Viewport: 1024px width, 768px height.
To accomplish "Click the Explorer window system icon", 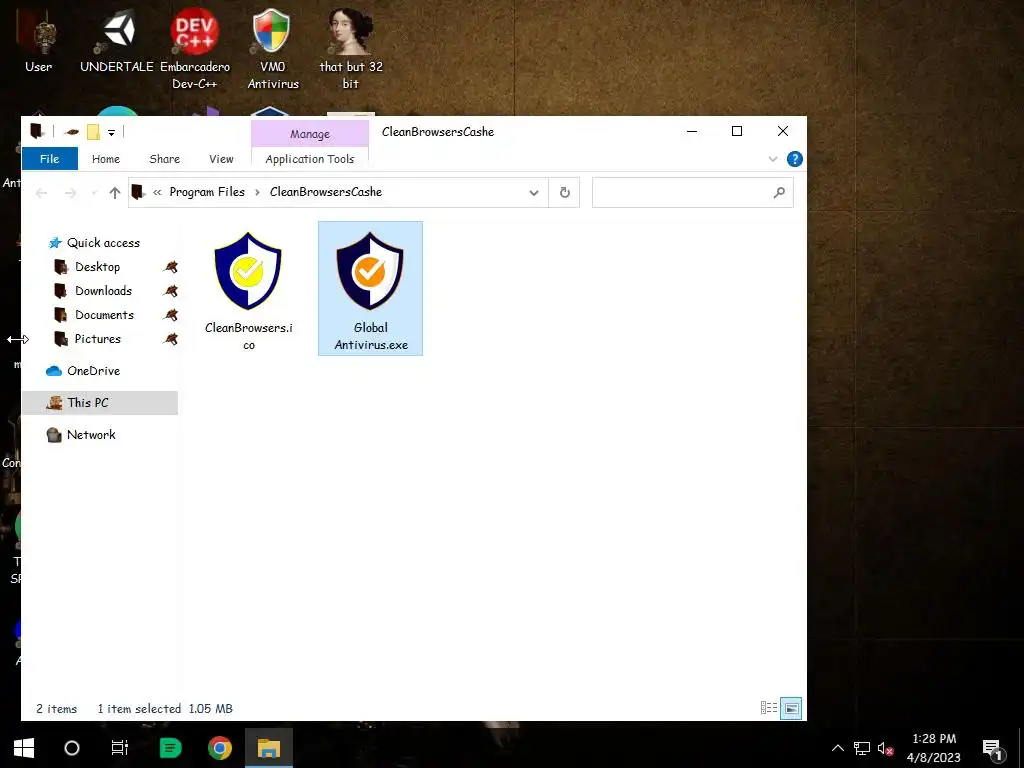I will [37, 132].
